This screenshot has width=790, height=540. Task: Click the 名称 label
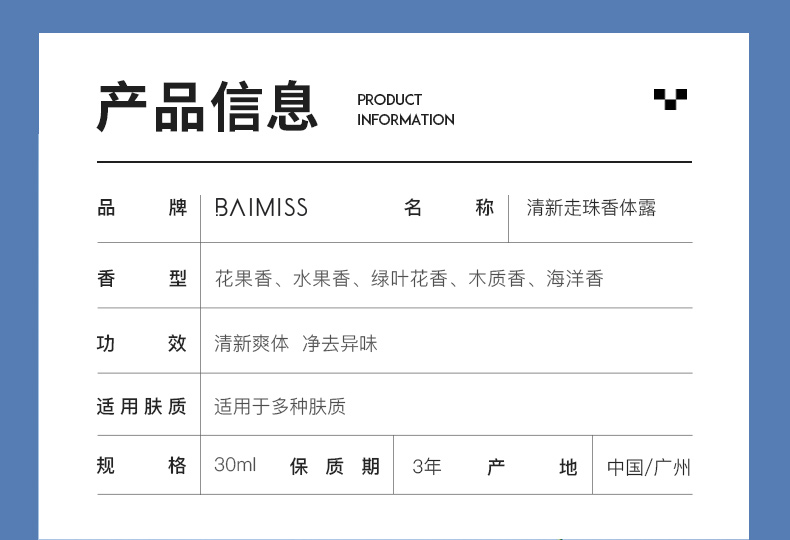449,208
